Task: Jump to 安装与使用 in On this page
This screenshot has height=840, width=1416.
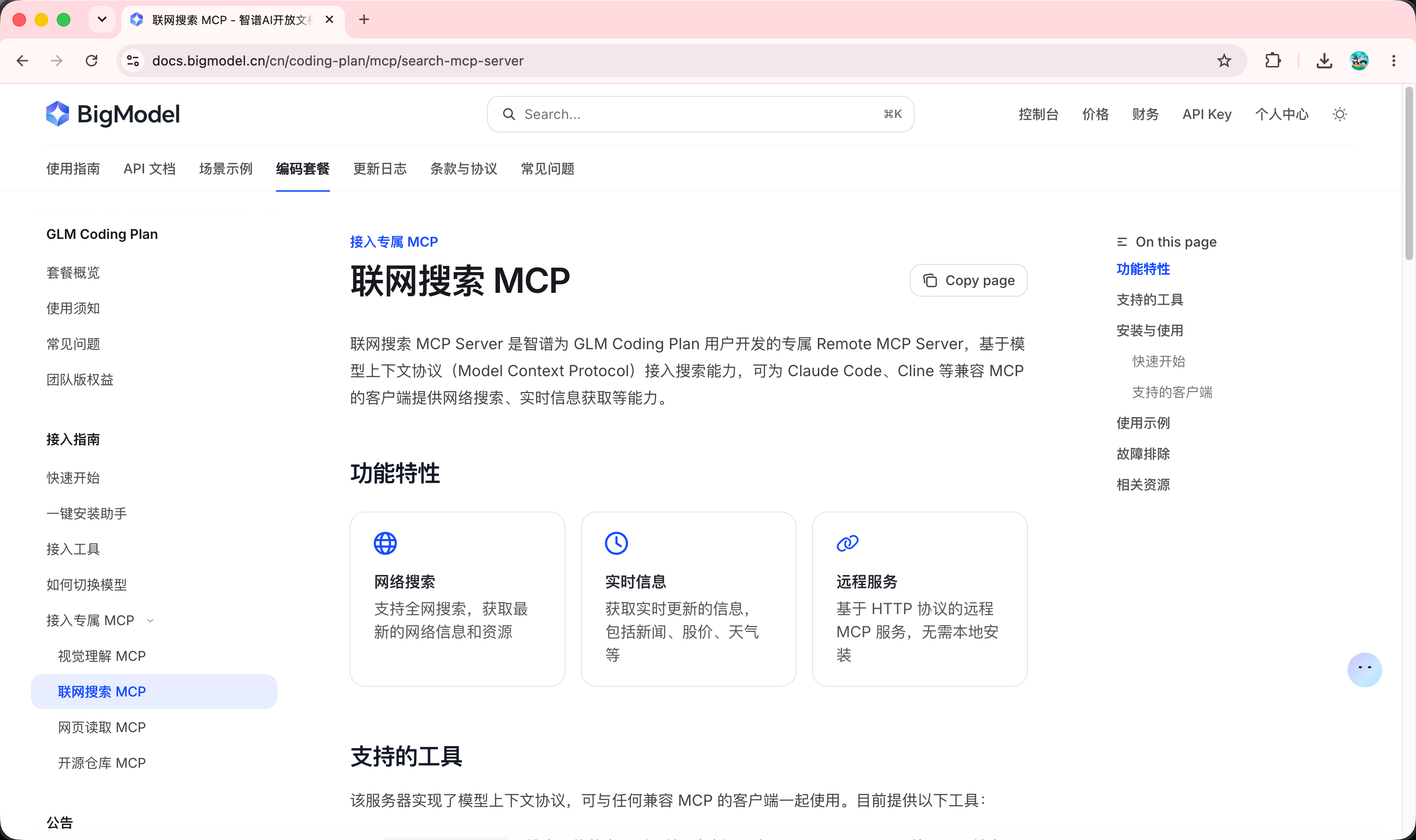Action: (x=1150, y=330)
